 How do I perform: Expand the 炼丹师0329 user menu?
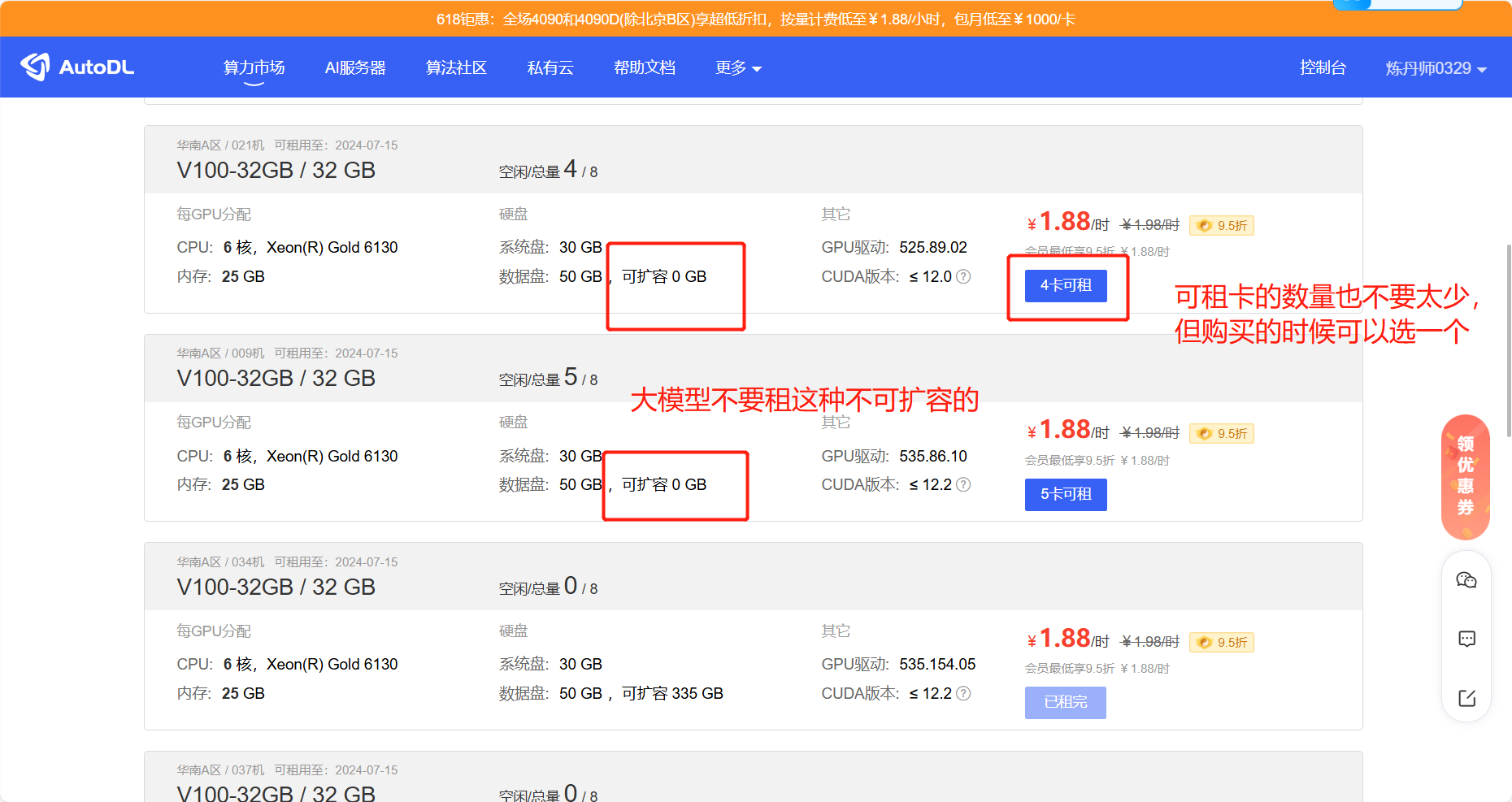pos(1436,68)
